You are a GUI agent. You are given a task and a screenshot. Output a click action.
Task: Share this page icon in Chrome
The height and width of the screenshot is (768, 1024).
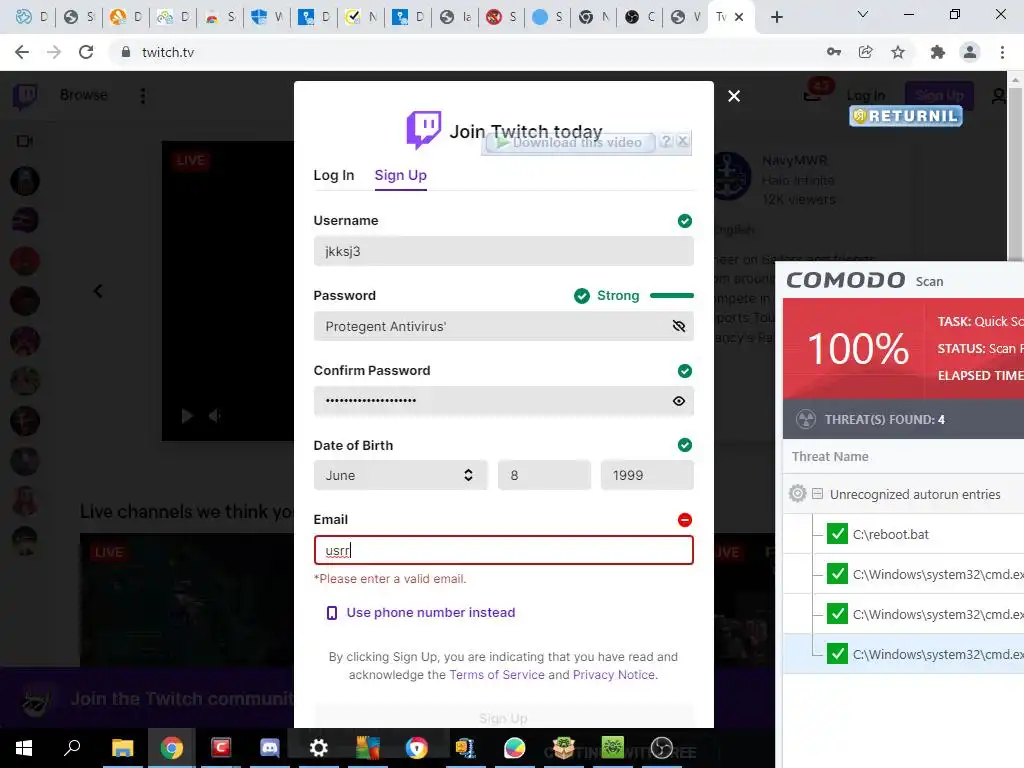coord(866,52)
